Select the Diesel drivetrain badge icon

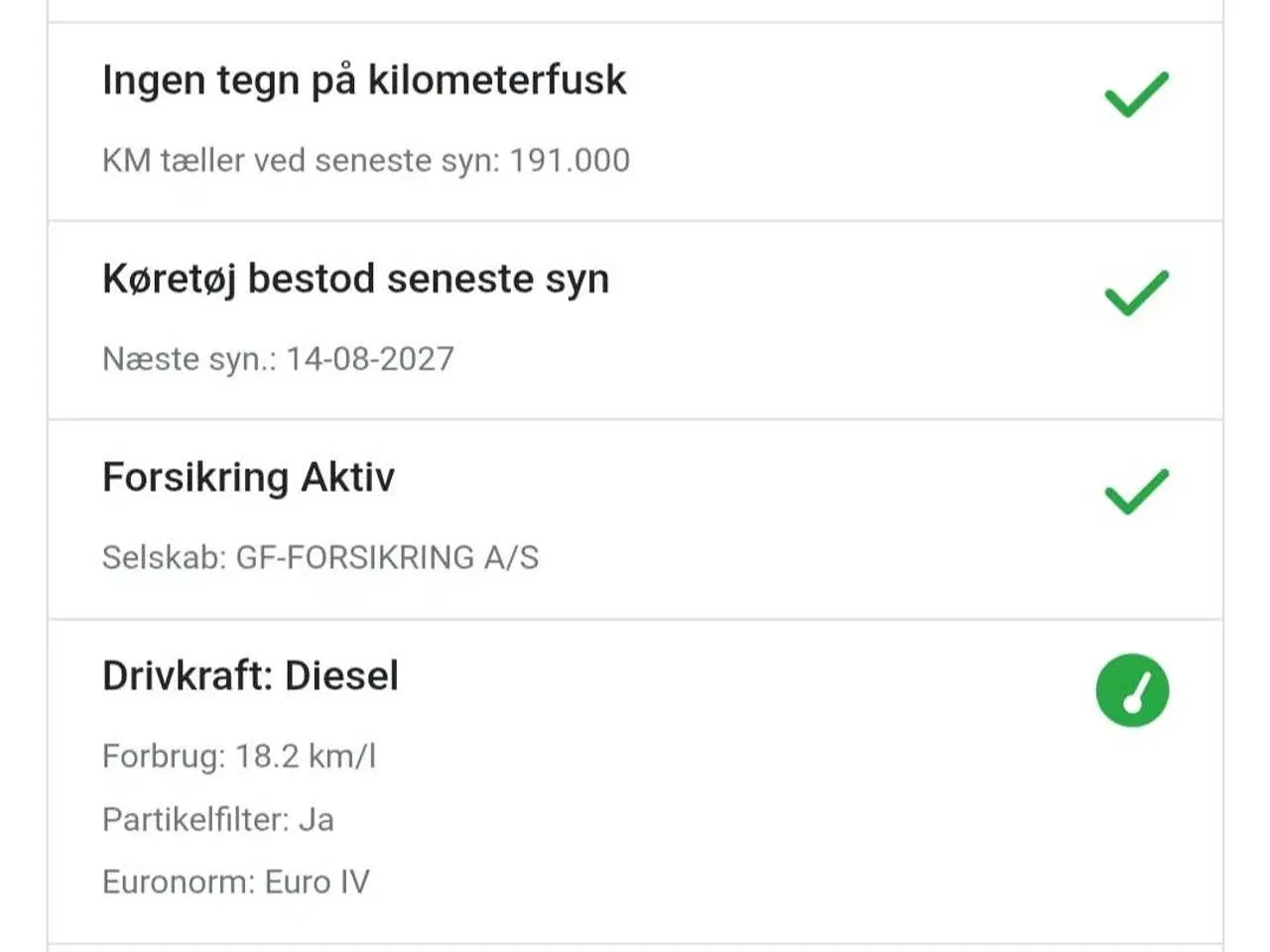(1132, 691)
